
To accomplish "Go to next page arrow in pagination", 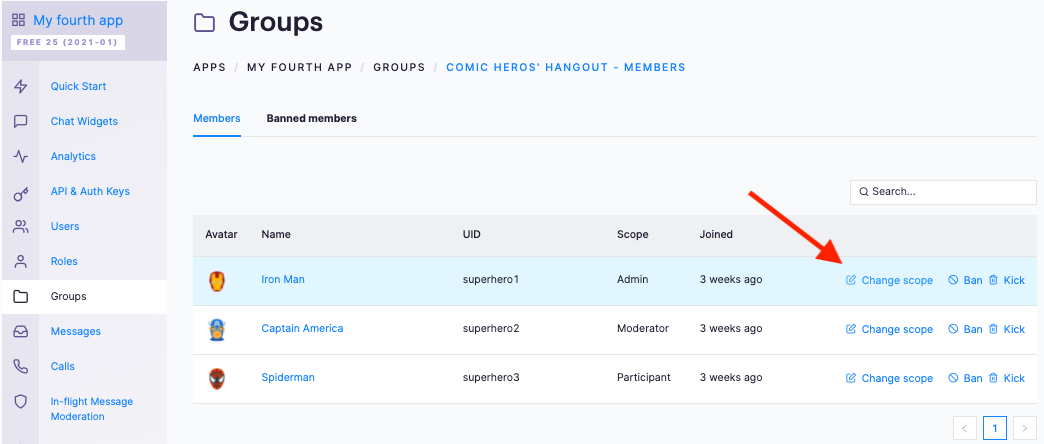I will point(1025,428).
